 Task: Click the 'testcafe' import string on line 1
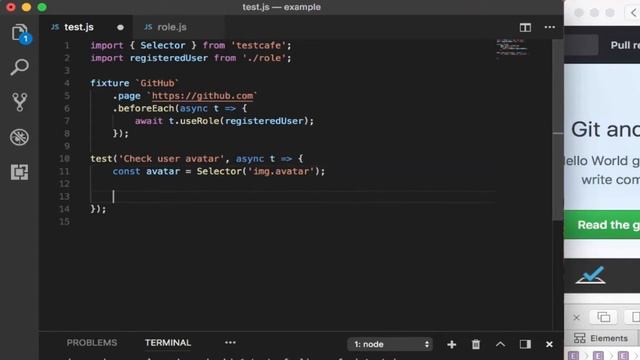pos(258,45)
